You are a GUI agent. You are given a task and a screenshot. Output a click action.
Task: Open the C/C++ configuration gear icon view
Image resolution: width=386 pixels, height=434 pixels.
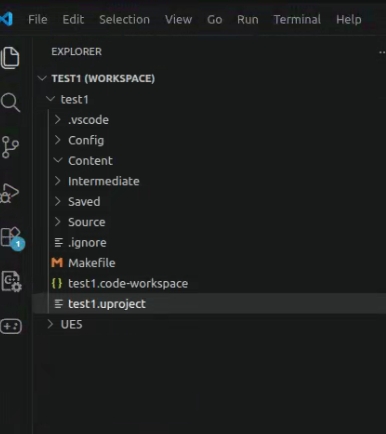click(x=12, y=282)
